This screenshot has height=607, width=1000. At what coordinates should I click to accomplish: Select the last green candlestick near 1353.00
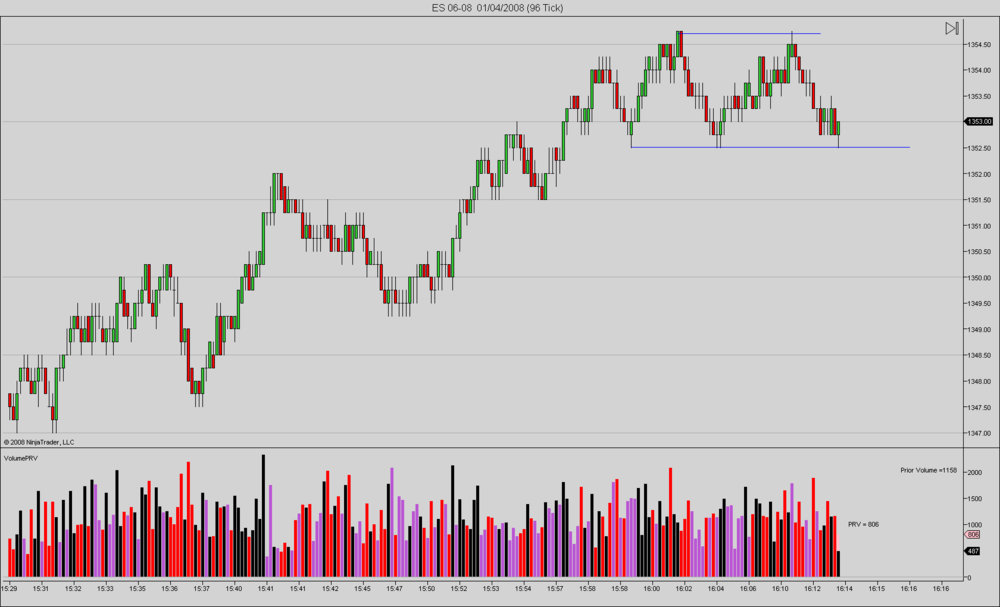(838, 128)
